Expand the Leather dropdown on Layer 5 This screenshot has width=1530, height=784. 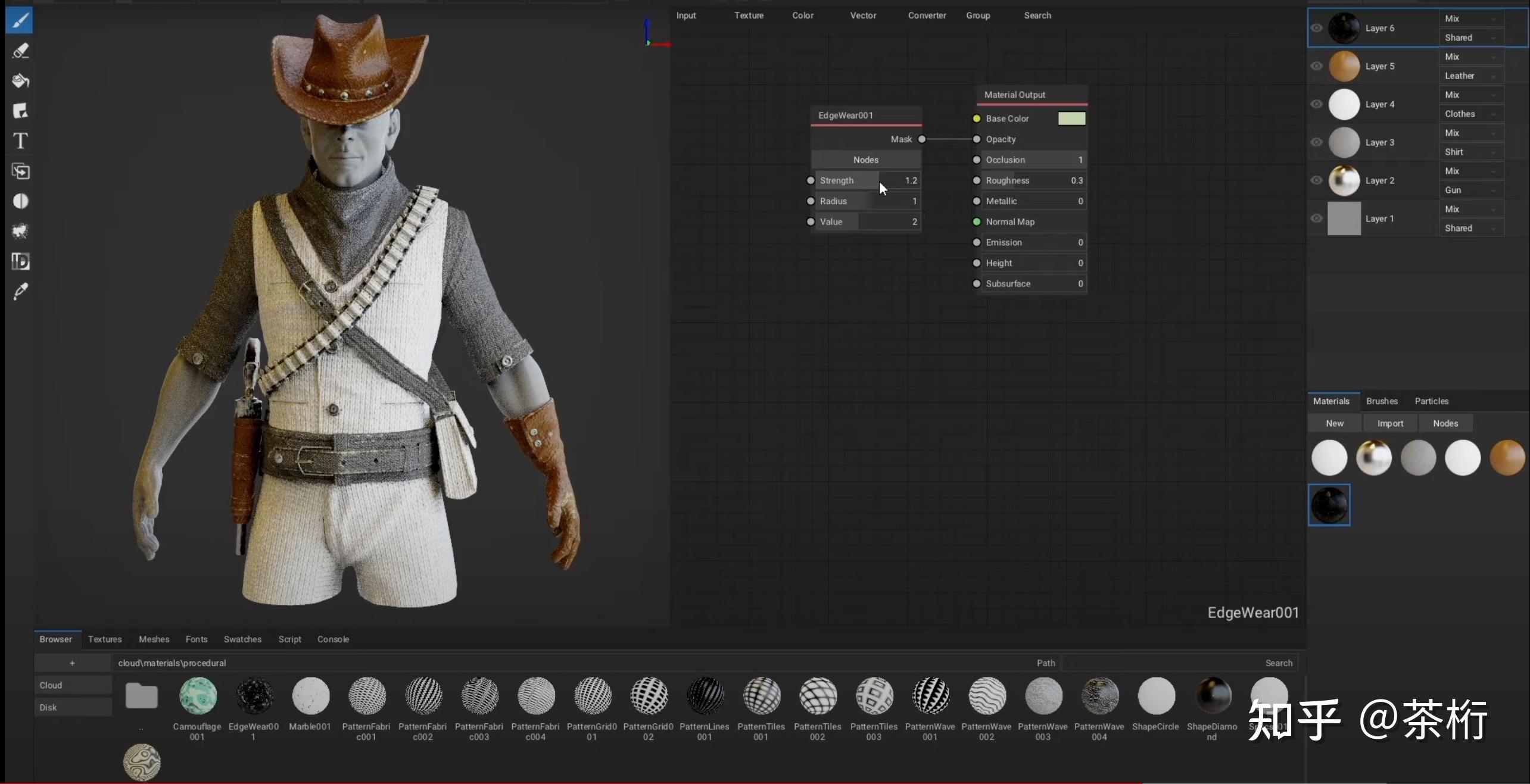tap(1469, 76)
